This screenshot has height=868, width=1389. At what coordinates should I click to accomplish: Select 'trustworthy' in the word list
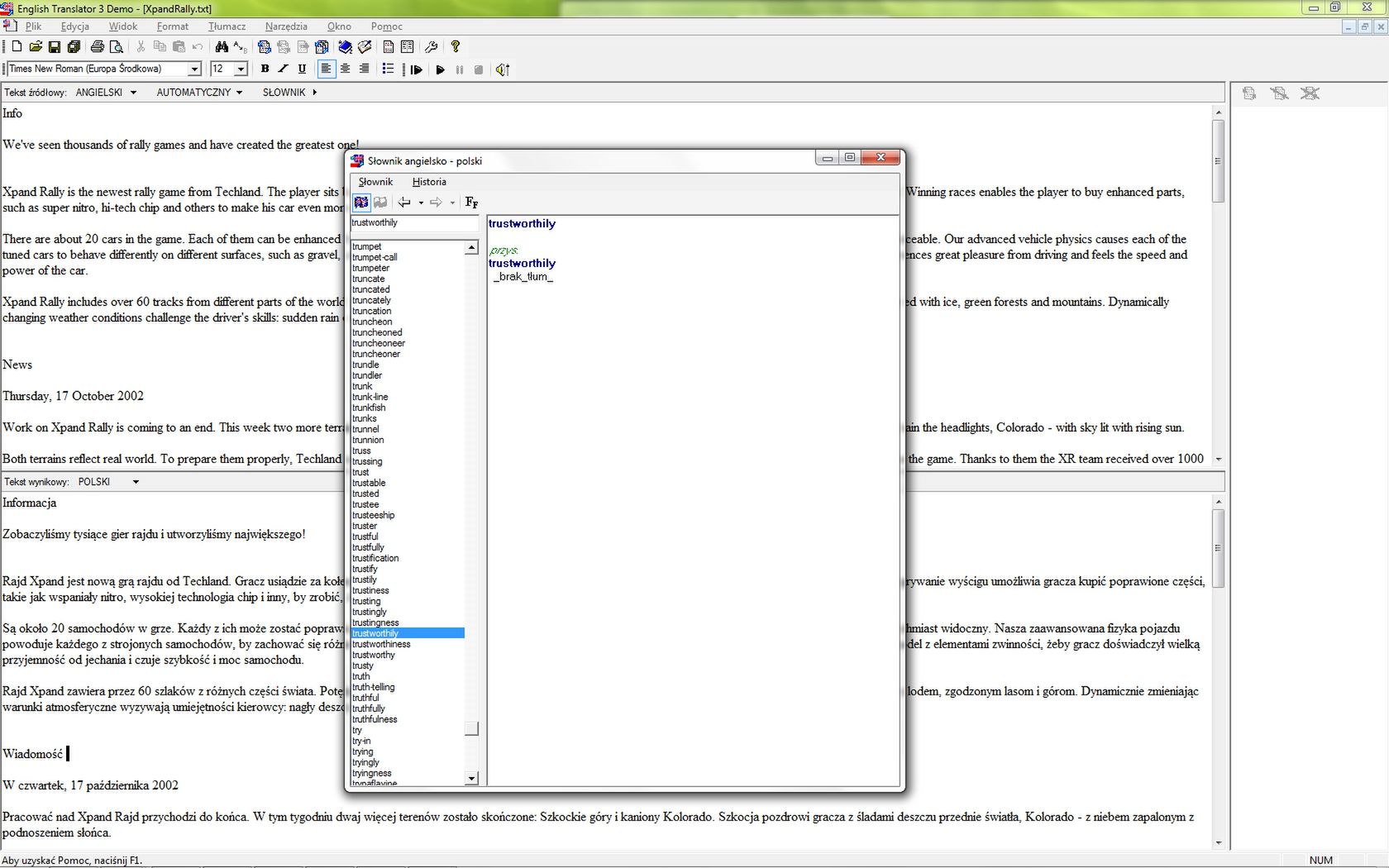tap(374, 655)
